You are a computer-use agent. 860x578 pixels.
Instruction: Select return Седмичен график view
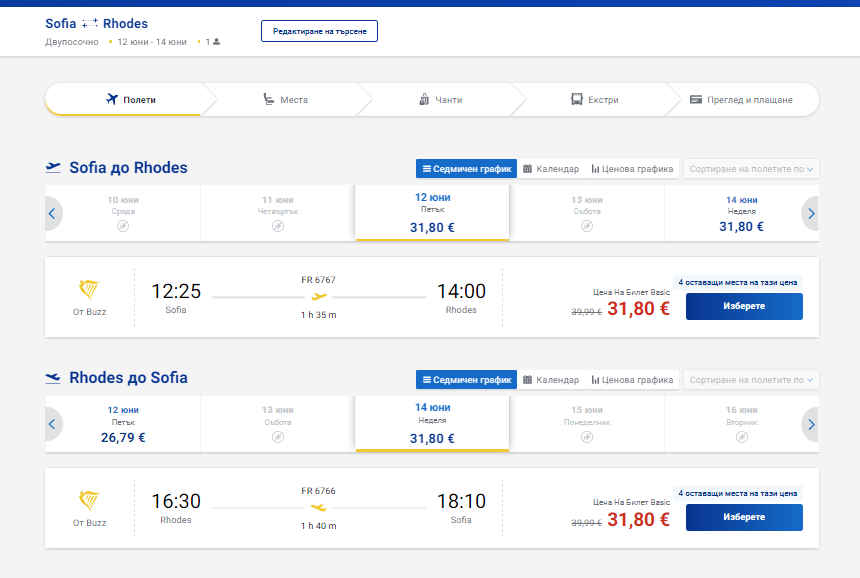(x=466, y=379)
